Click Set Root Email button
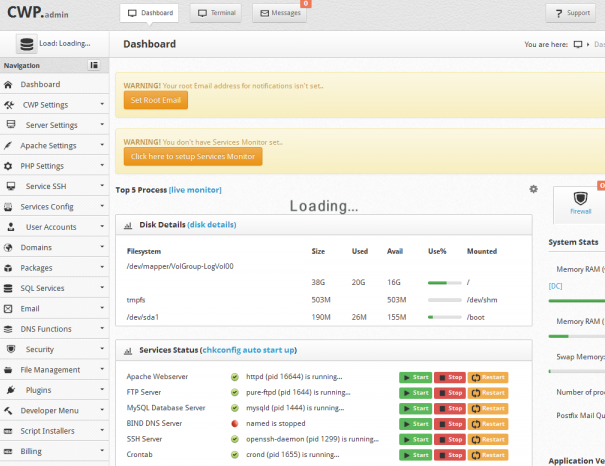The image size is (605, 466). point(155,100)
